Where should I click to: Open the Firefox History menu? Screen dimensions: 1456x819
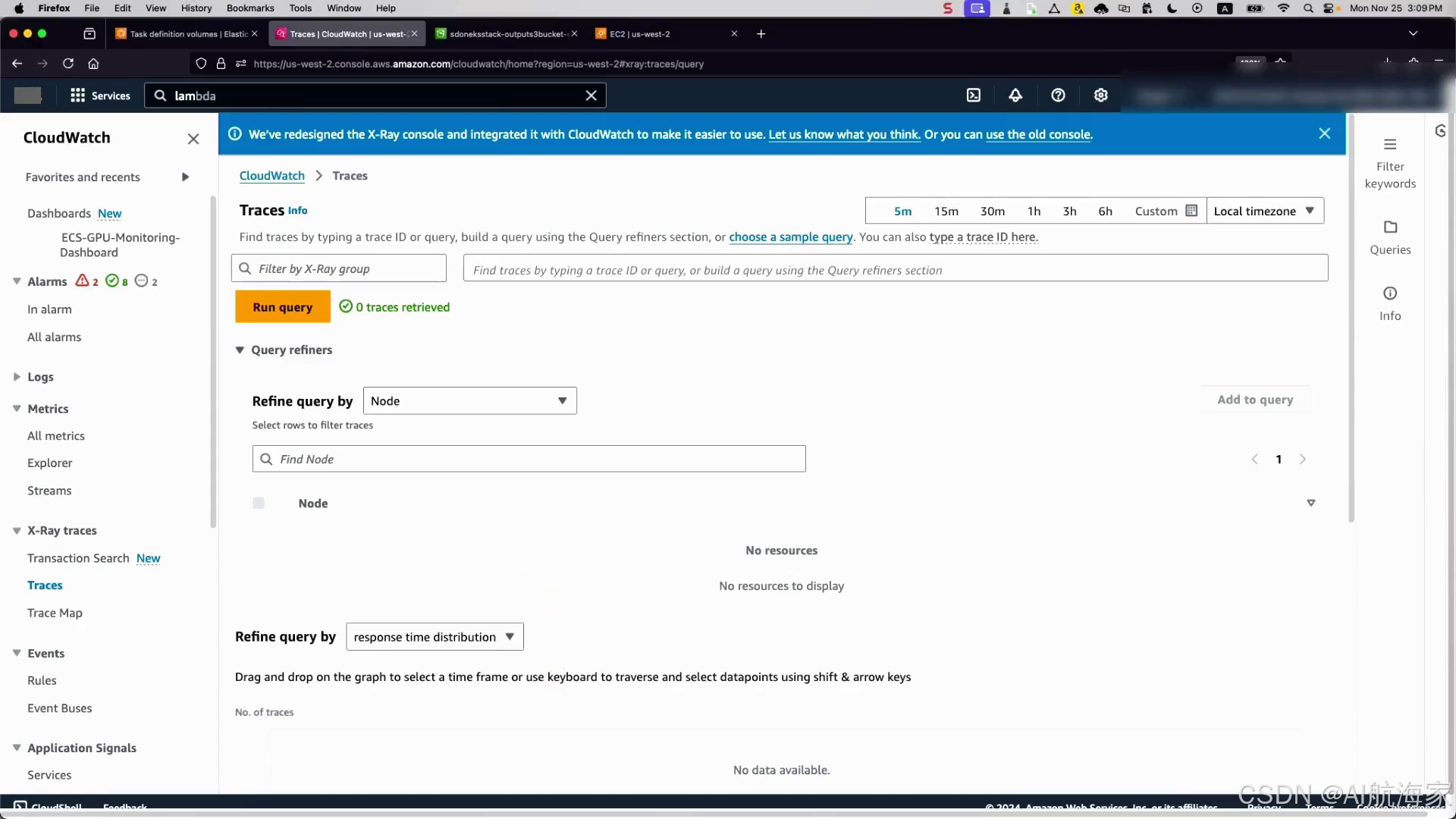click(x=196, y=8)
